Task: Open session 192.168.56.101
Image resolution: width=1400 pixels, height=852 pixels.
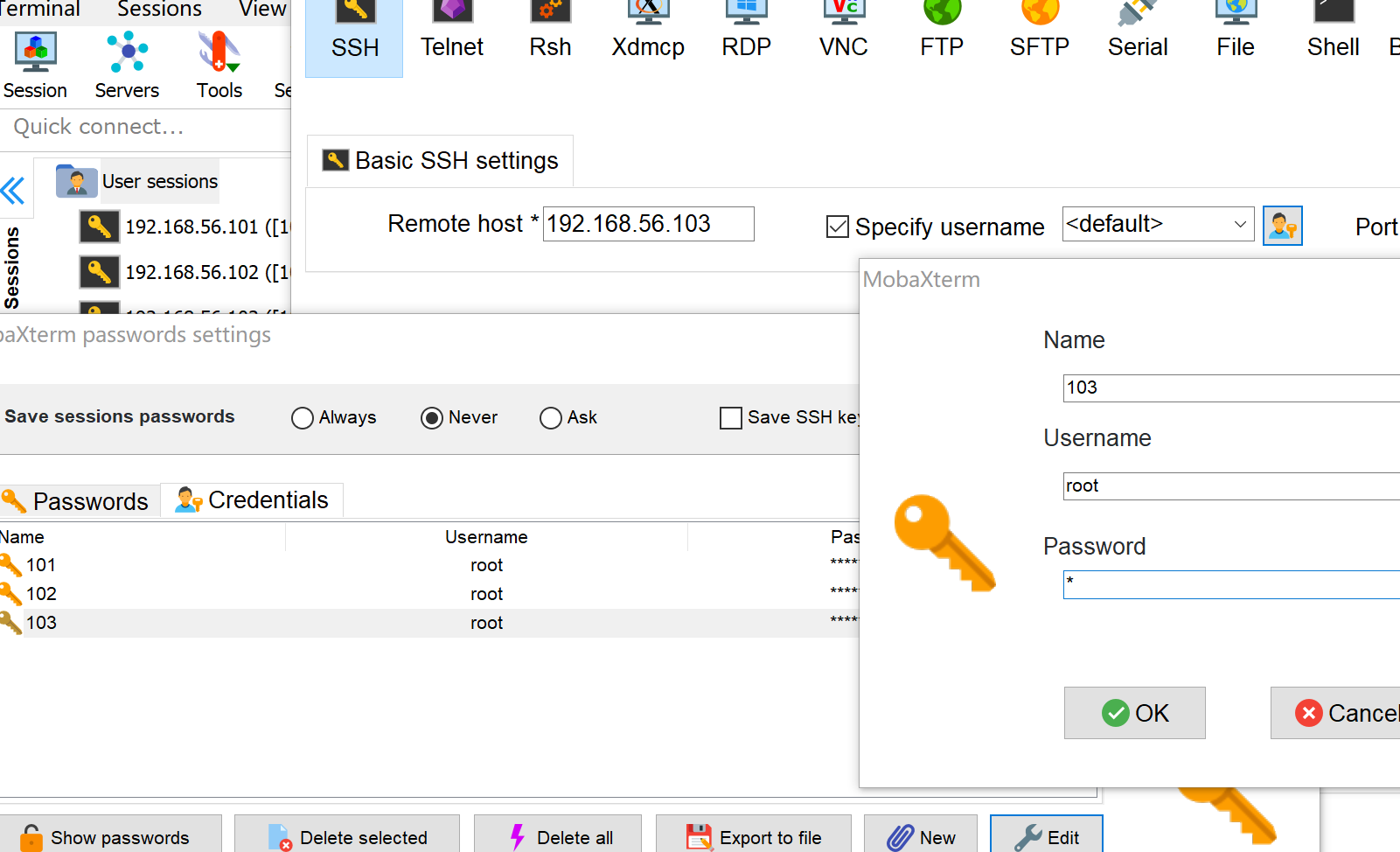Action: coord(185,227)
